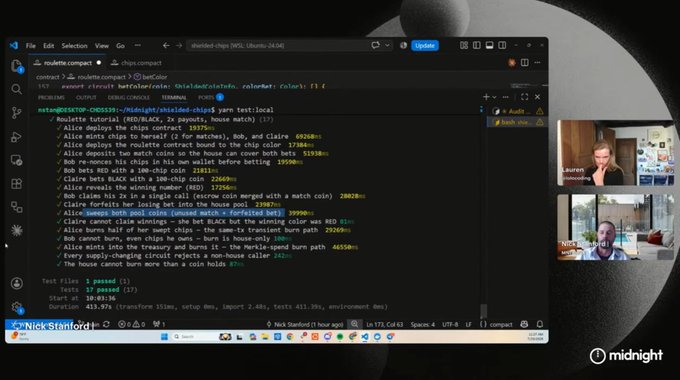Click the VS Code icon on Windows taskbar
The image size is (680, 380).
coord(365,337)
